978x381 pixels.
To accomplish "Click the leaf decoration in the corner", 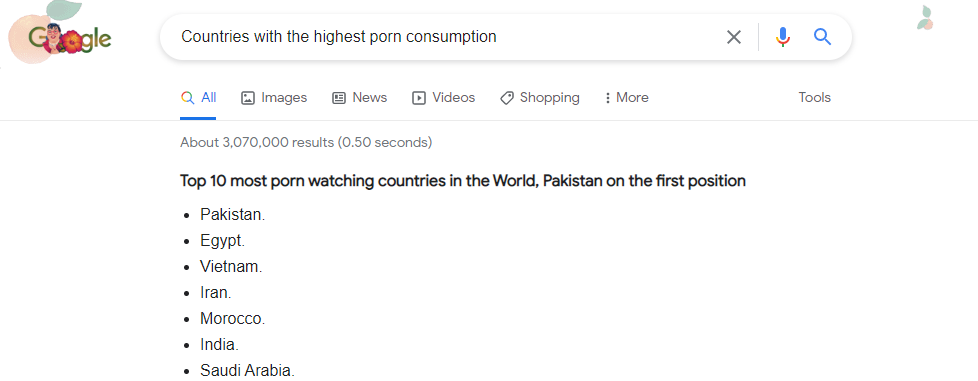I will coord(925,18).
